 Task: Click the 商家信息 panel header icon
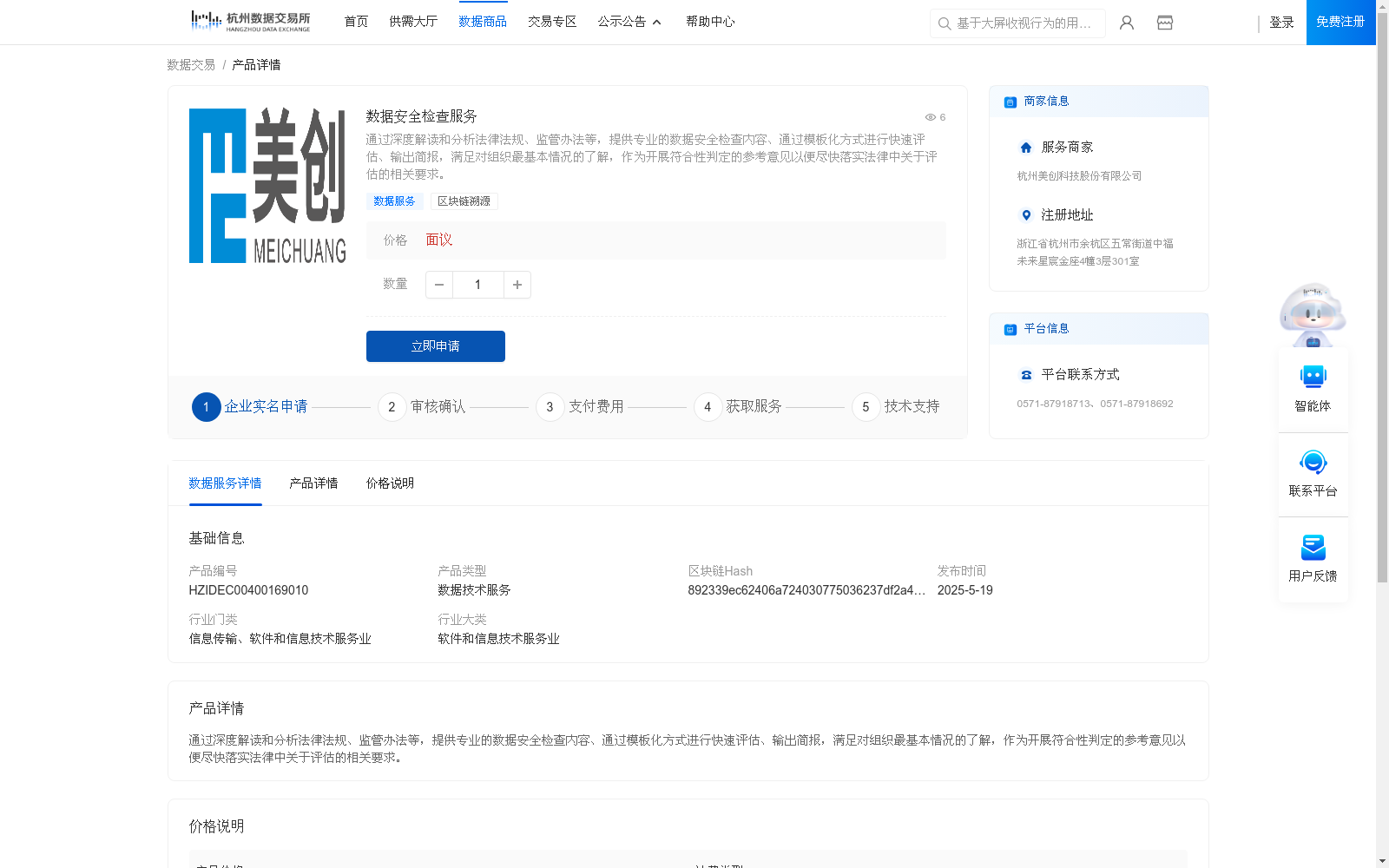(x=1010, y=102)
